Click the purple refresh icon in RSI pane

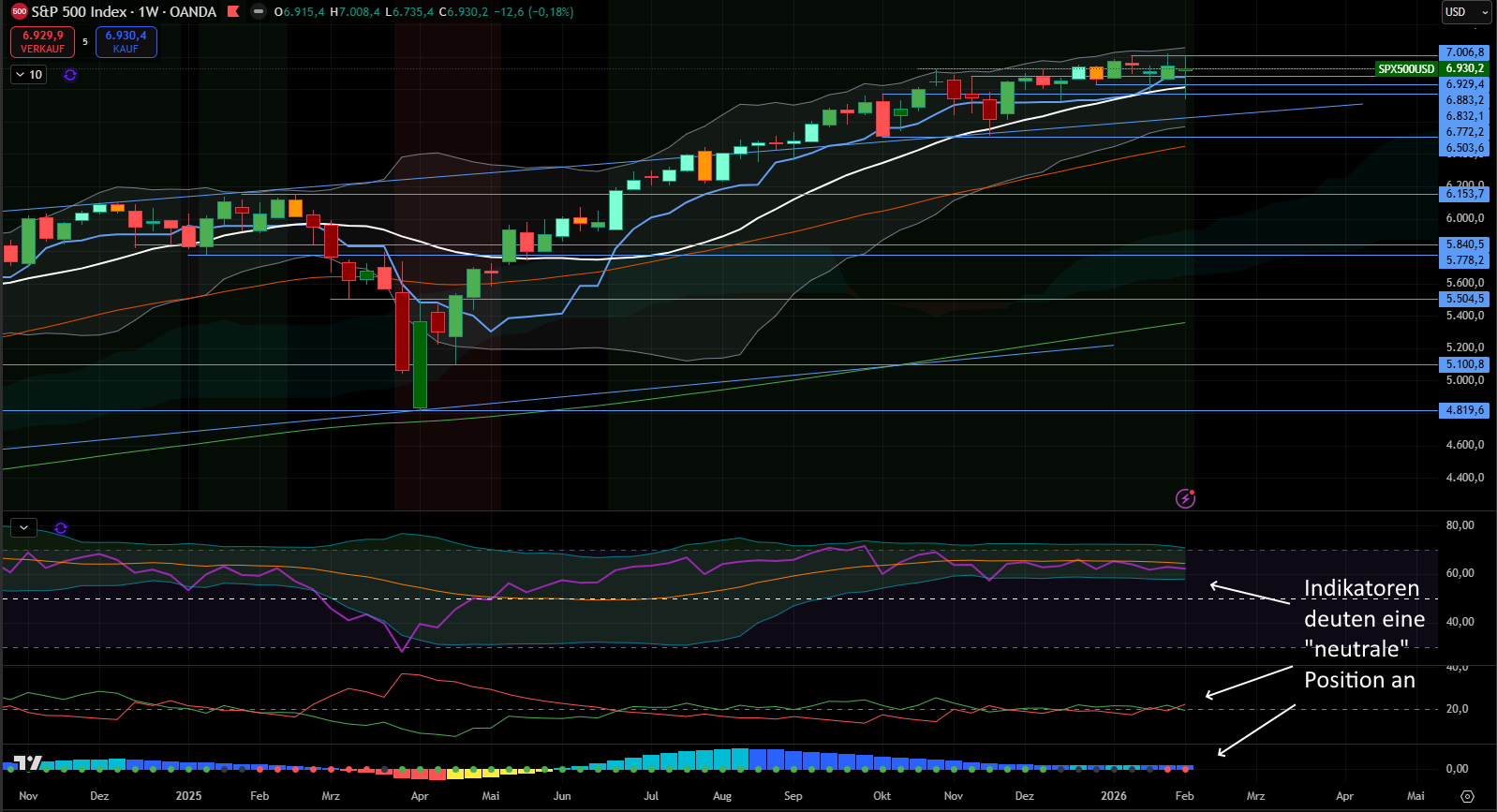coord(61,528)
